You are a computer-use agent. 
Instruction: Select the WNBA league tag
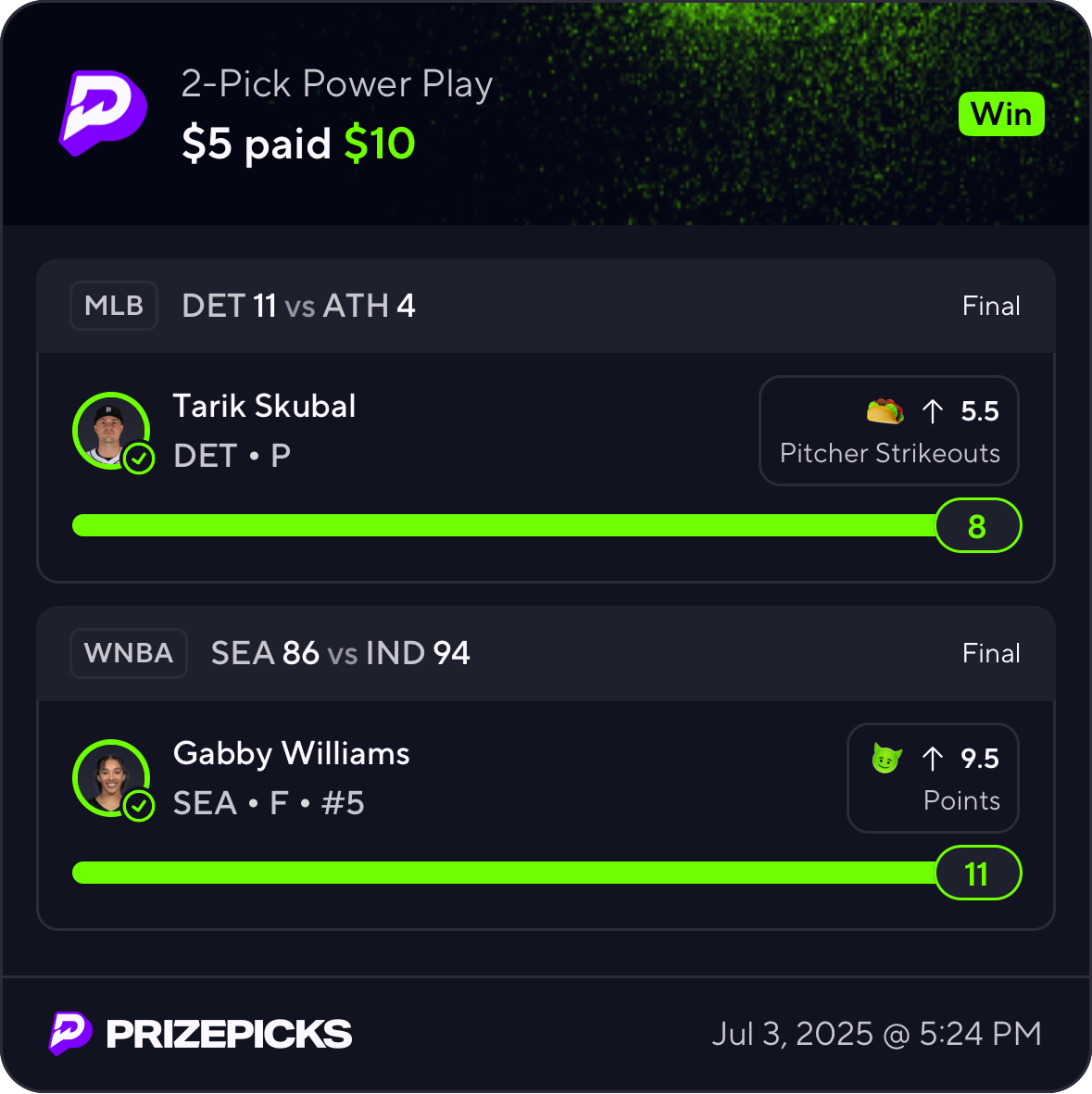pyautogui.click(x=129, y=653)
